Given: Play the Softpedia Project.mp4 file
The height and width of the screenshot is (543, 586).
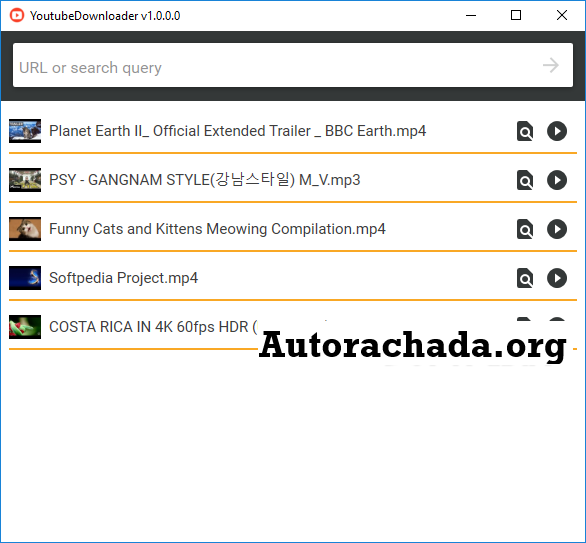Looking at the screenshot, I should point(557,278).
